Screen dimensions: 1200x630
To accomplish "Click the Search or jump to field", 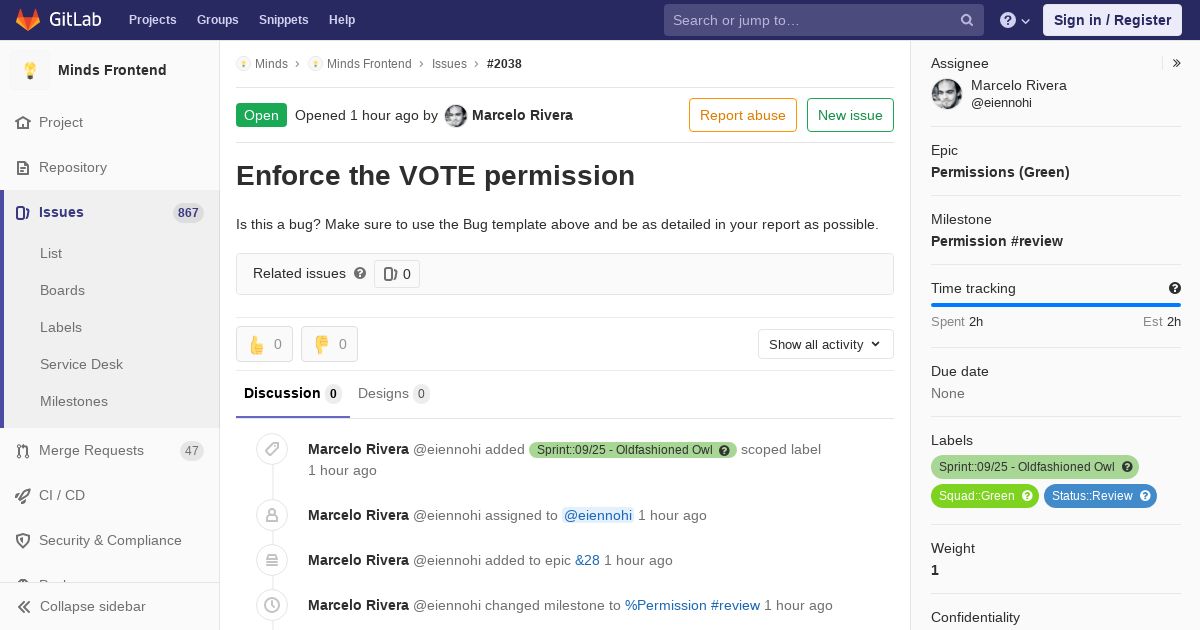I will [824, 20].
